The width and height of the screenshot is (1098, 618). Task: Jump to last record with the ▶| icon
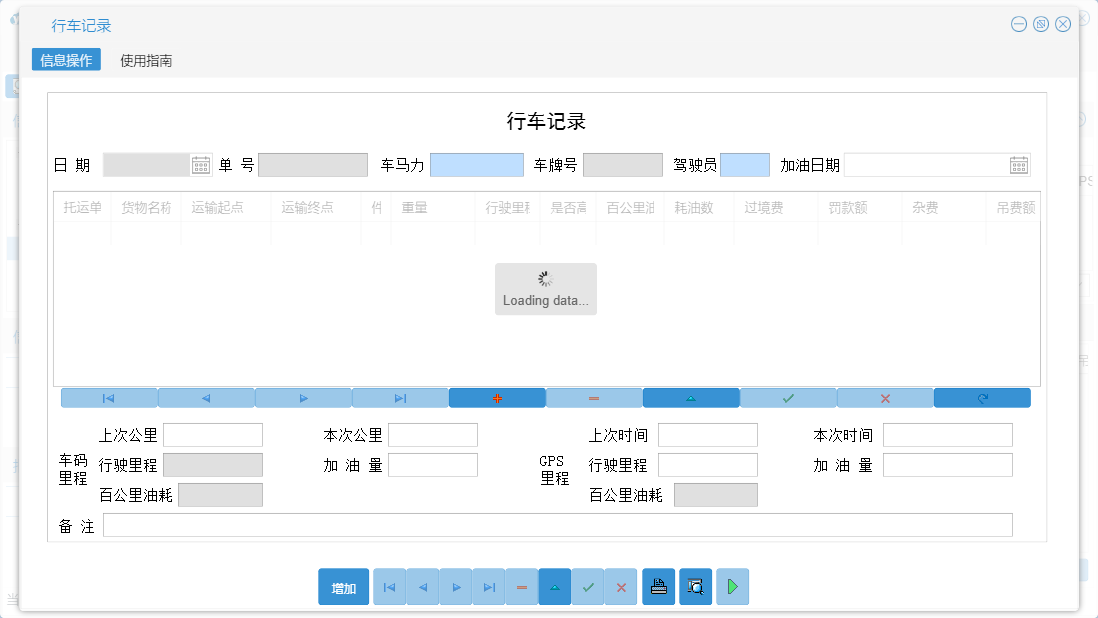(x=400, y=397)
